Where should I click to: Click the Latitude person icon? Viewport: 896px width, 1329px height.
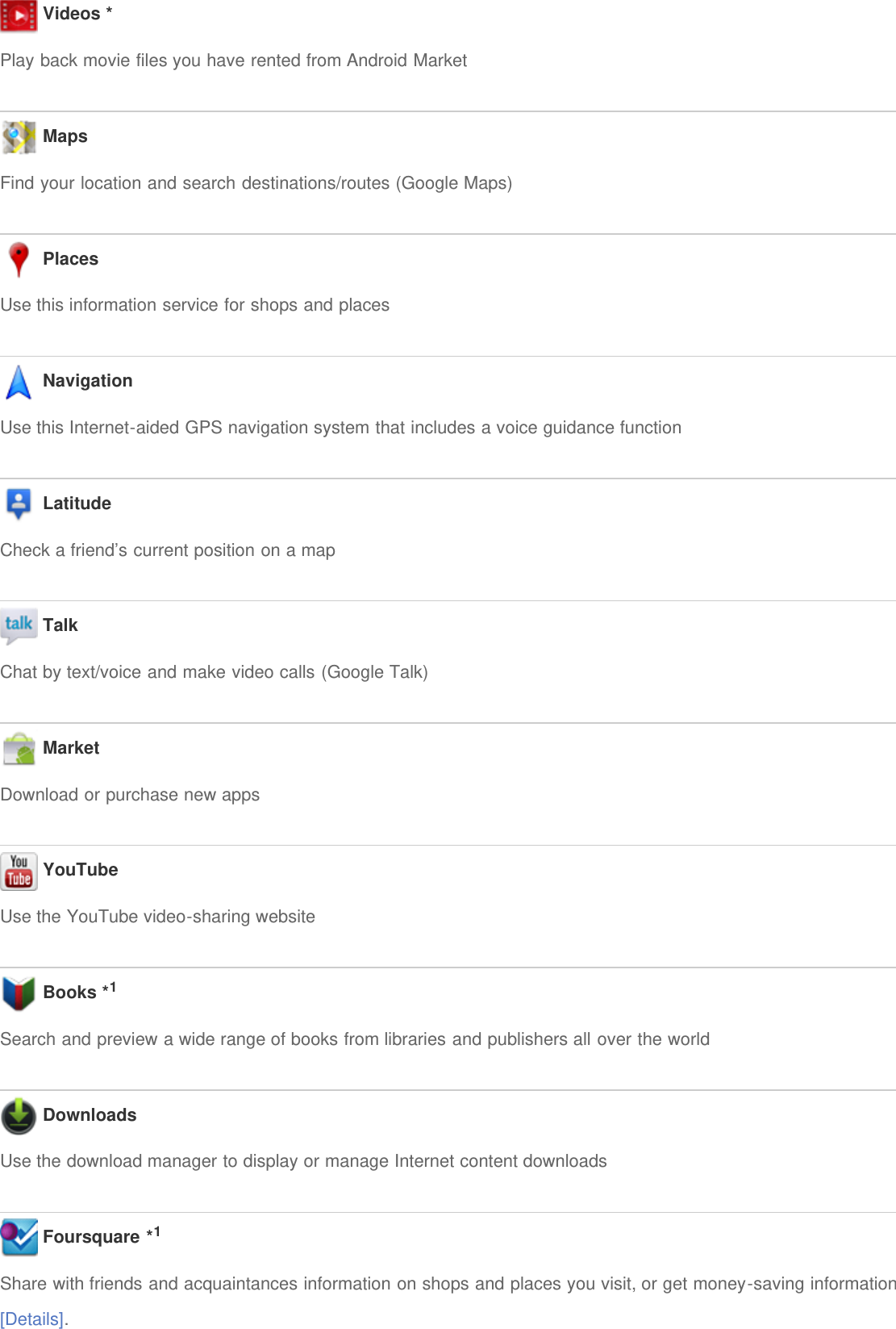[x=19, y=504]
